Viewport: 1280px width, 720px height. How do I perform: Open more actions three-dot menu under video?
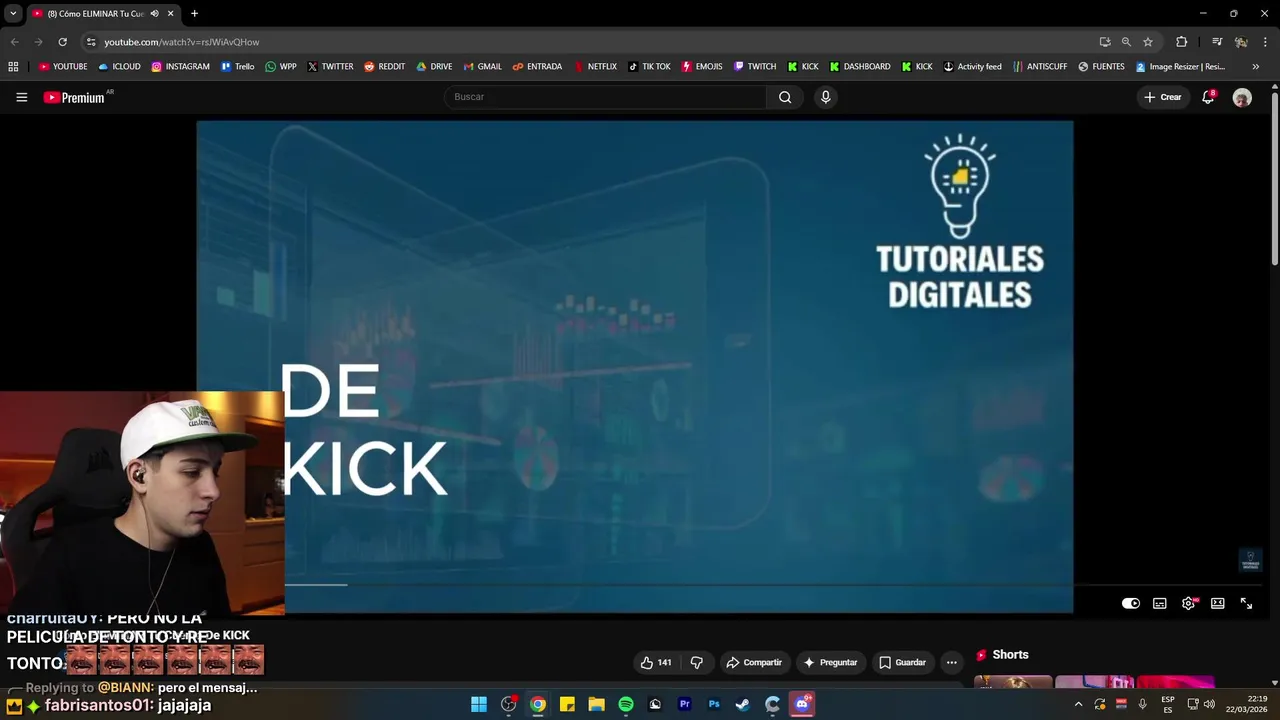point(951,662)
